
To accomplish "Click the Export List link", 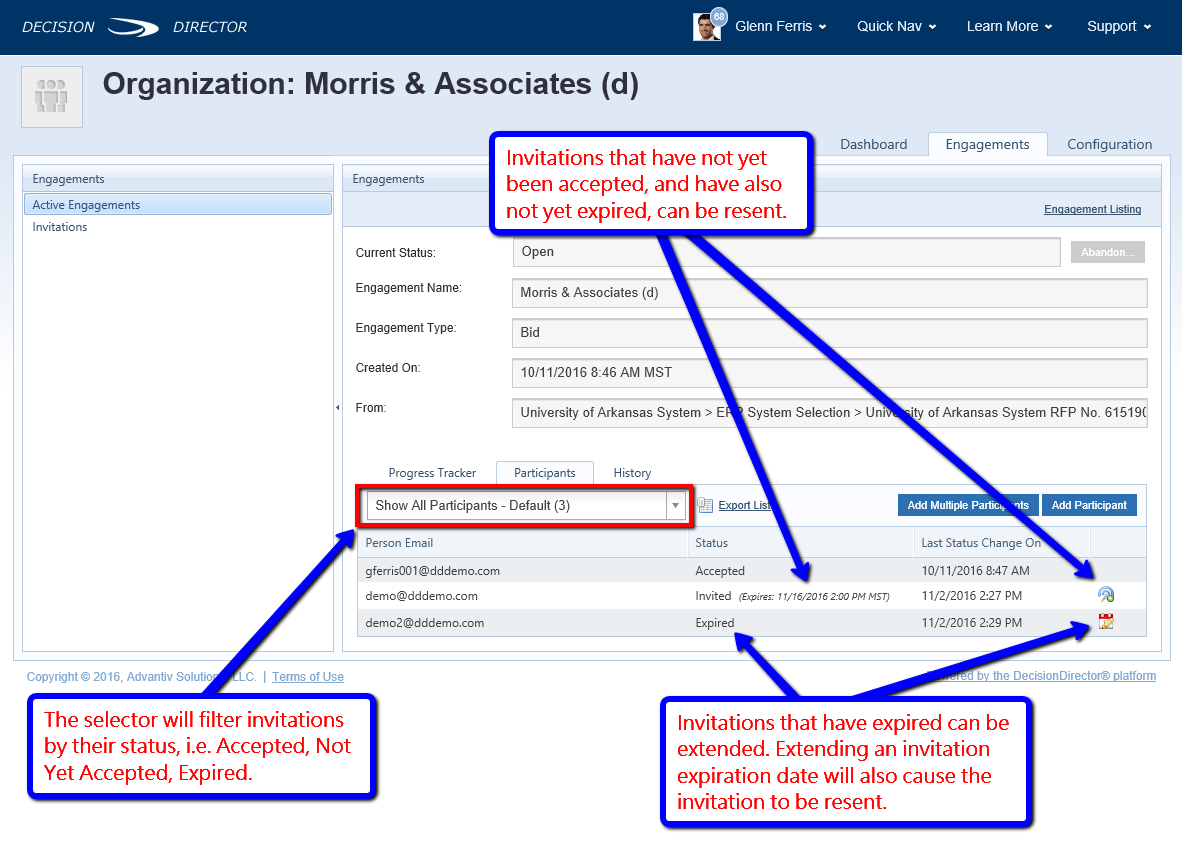I will [745, 505].
